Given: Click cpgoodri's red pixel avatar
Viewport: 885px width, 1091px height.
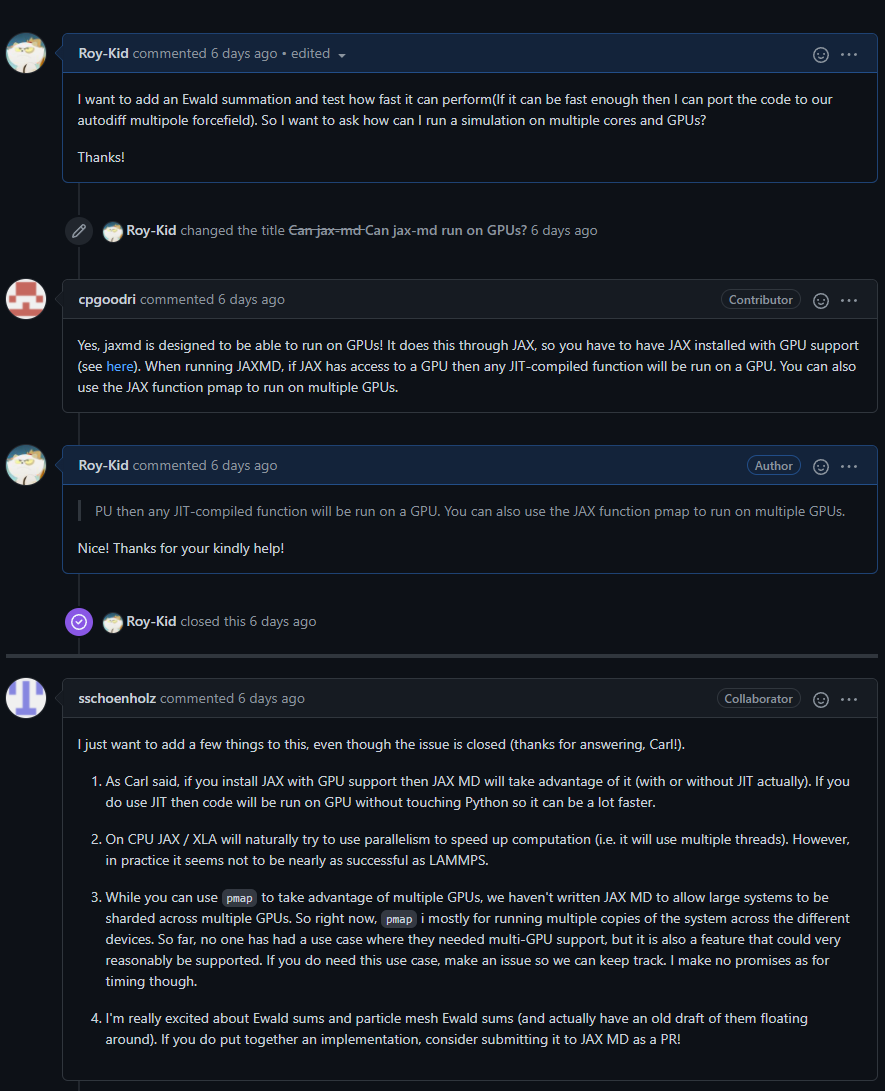Looking at the screenshot, I should pos(26,299).
